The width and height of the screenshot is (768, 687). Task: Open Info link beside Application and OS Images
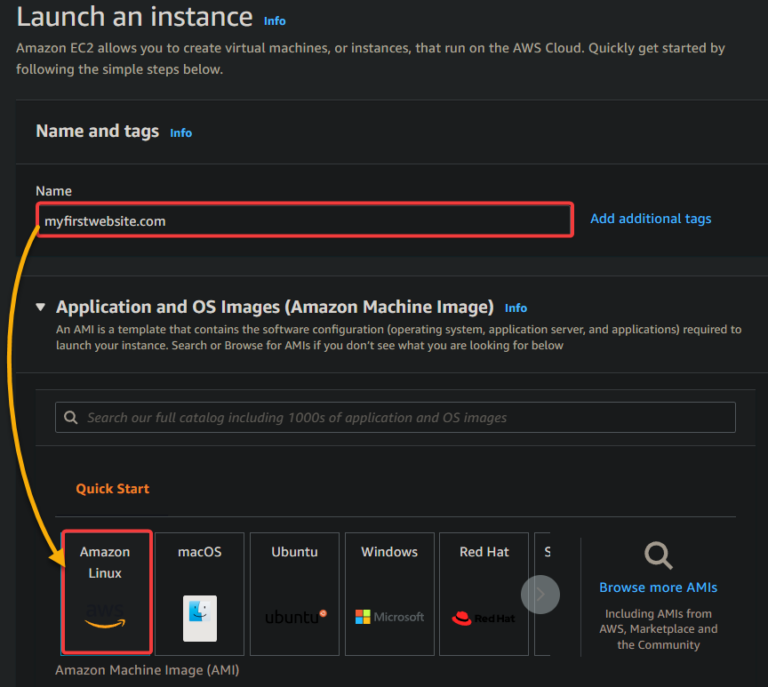(x=516, y=308)
